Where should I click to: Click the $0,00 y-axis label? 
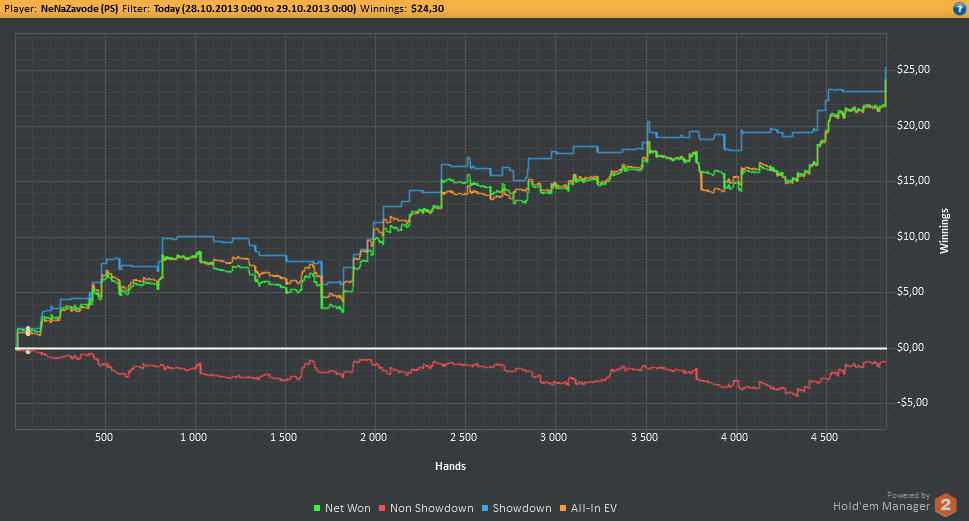tap(911, 347)
